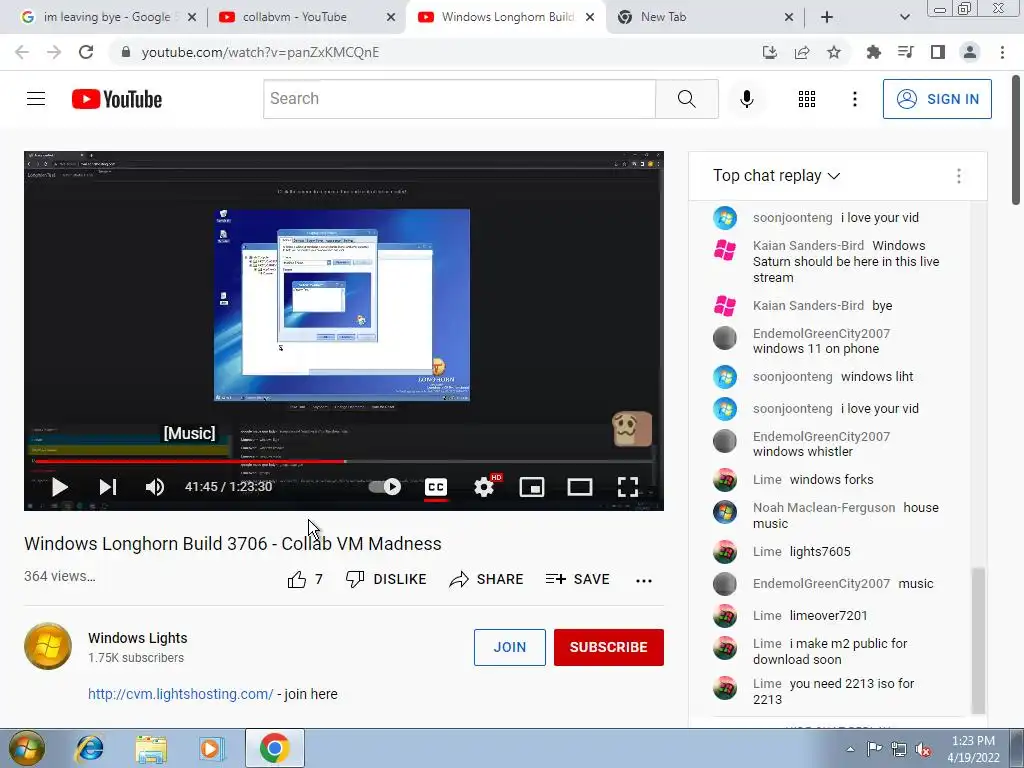Mute the video volume

tap(155, 487)
